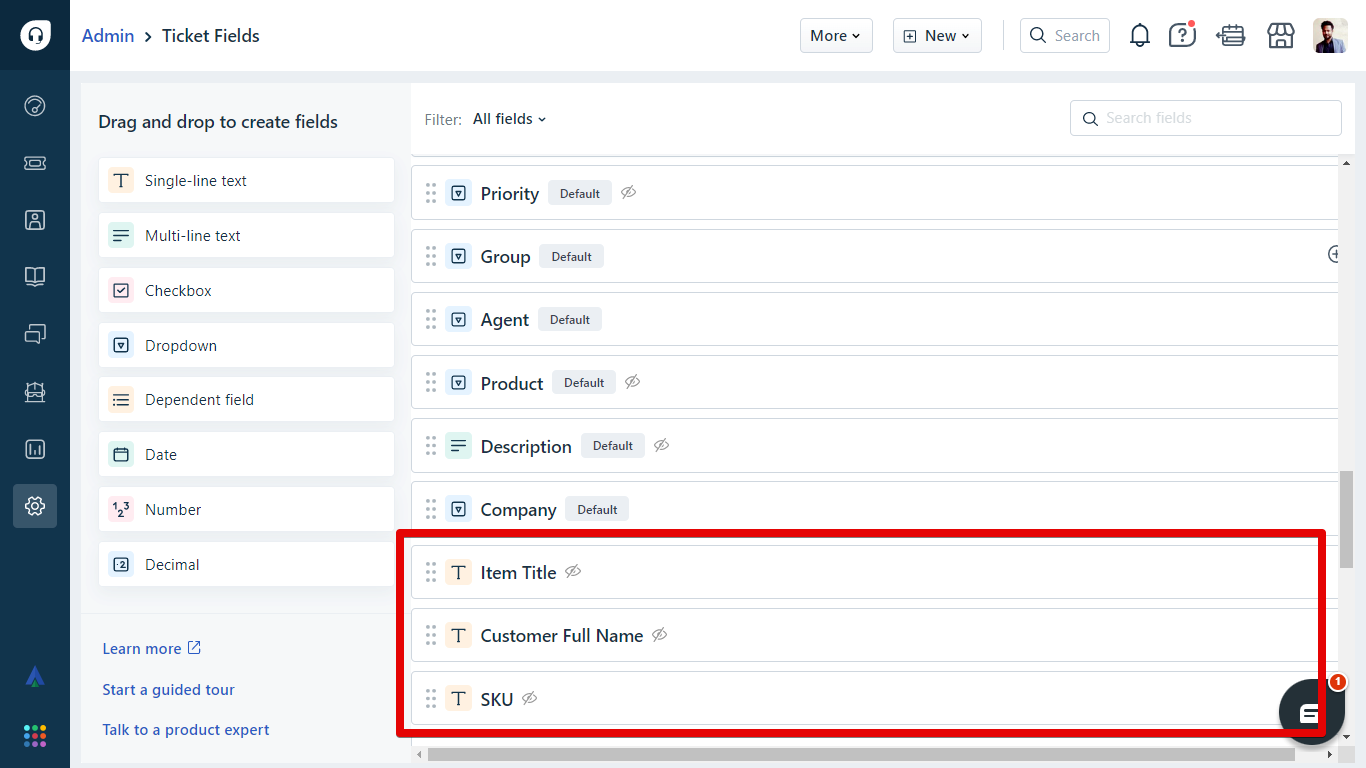
Task: Click the hidden-eye icon on Description field
Action: [x=661, y=445]
